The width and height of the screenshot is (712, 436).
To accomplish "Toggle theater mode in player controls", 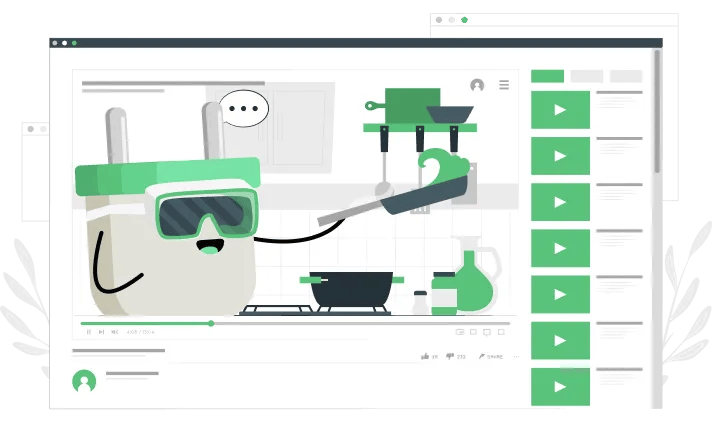I will (x=473, y=332).
